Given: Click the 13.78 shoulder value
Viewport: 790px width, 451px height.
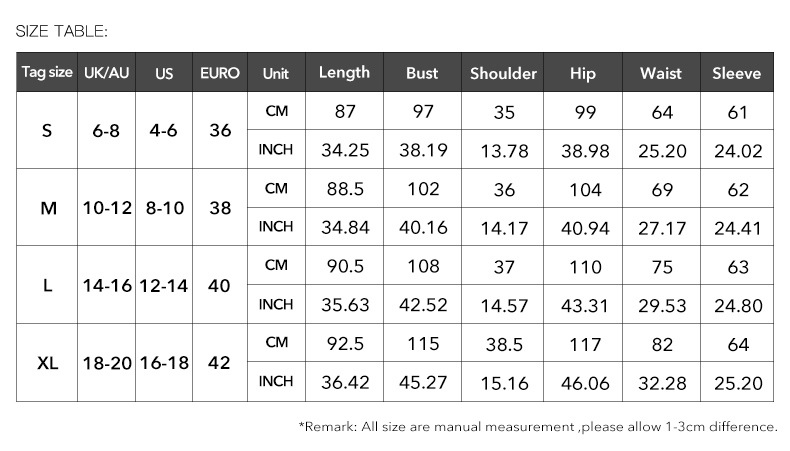Looking at the screenshot, I should [503, 151].
